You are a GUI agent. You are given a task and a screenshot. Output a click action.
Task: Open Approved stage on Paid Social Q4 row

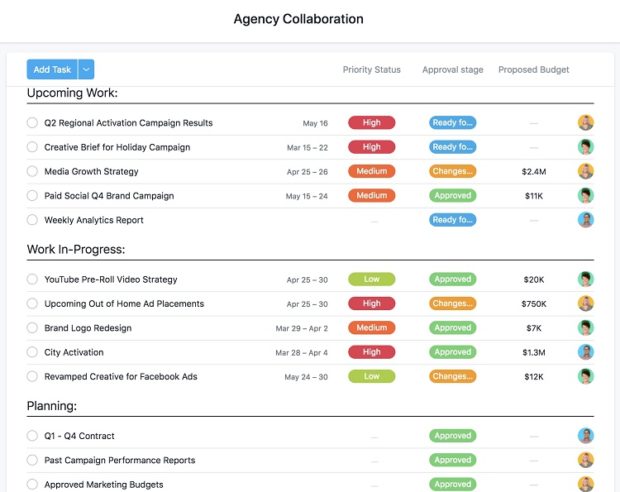pos(452,195)
